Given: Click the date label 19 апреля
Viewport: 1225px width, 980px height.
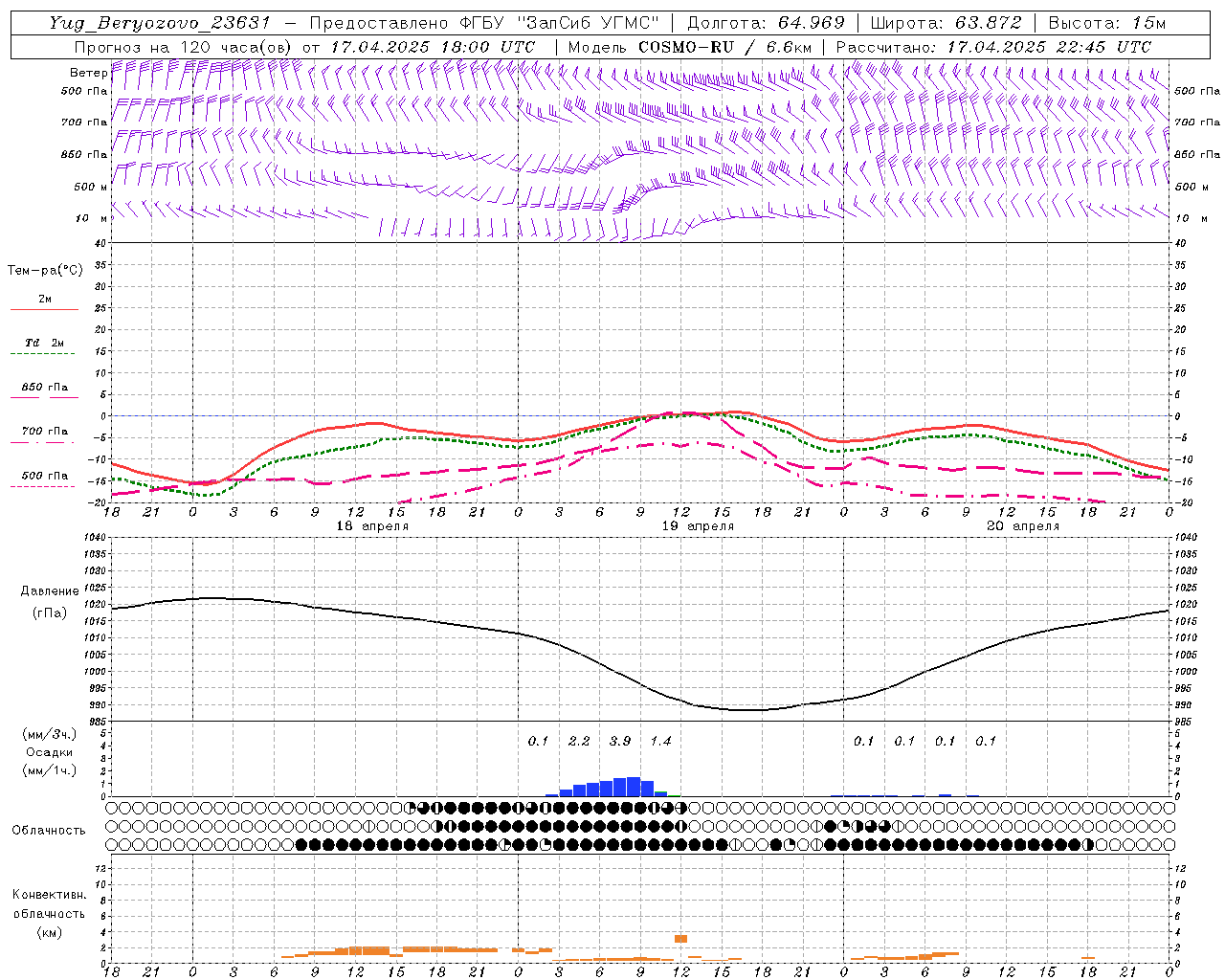Looking at the screenshot, I should click(x=698, y=526).
